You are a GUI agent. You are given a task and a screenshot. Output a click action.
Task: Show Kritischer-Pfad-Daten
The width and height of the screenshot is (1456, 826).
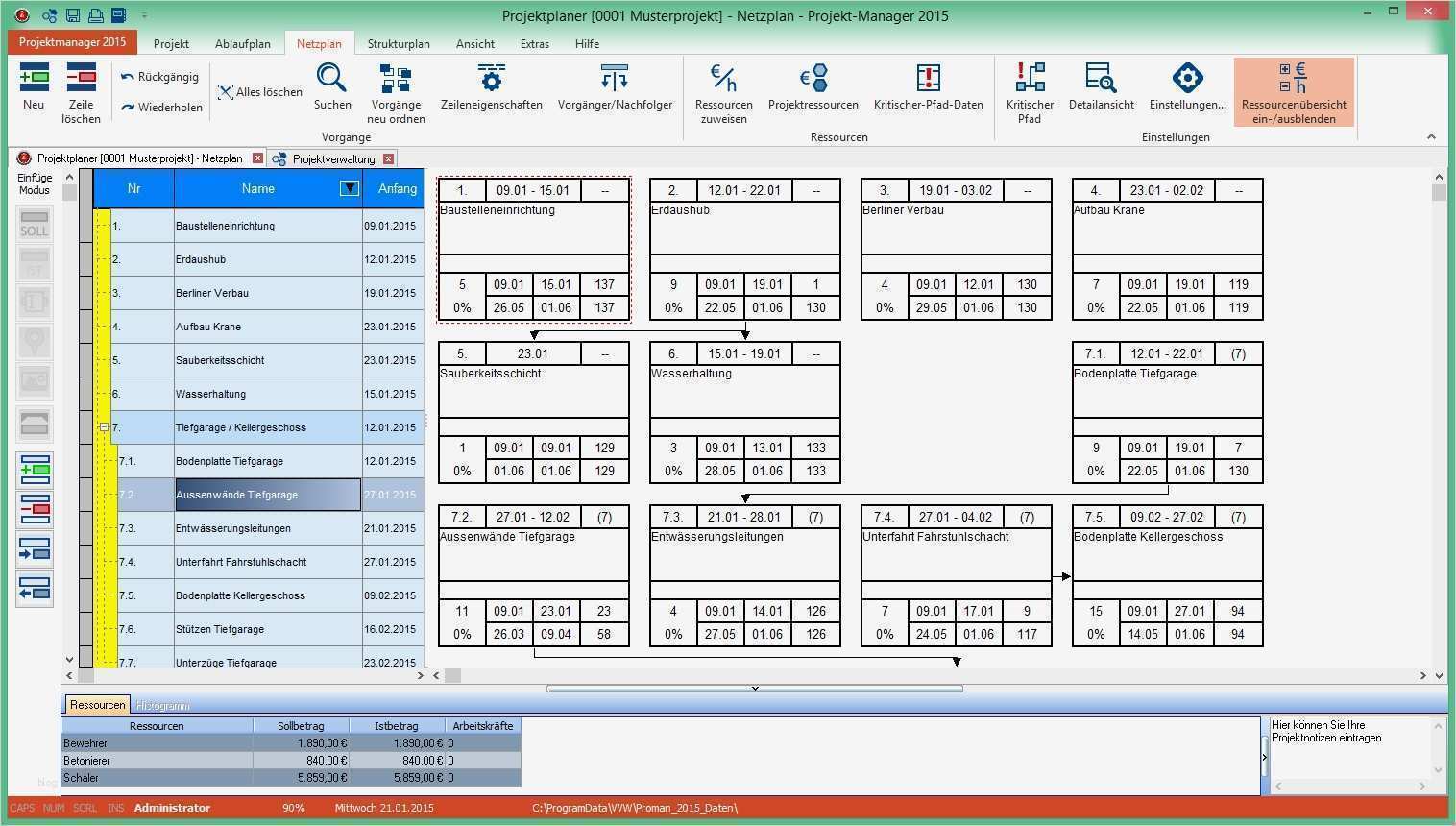click(928, 79)
